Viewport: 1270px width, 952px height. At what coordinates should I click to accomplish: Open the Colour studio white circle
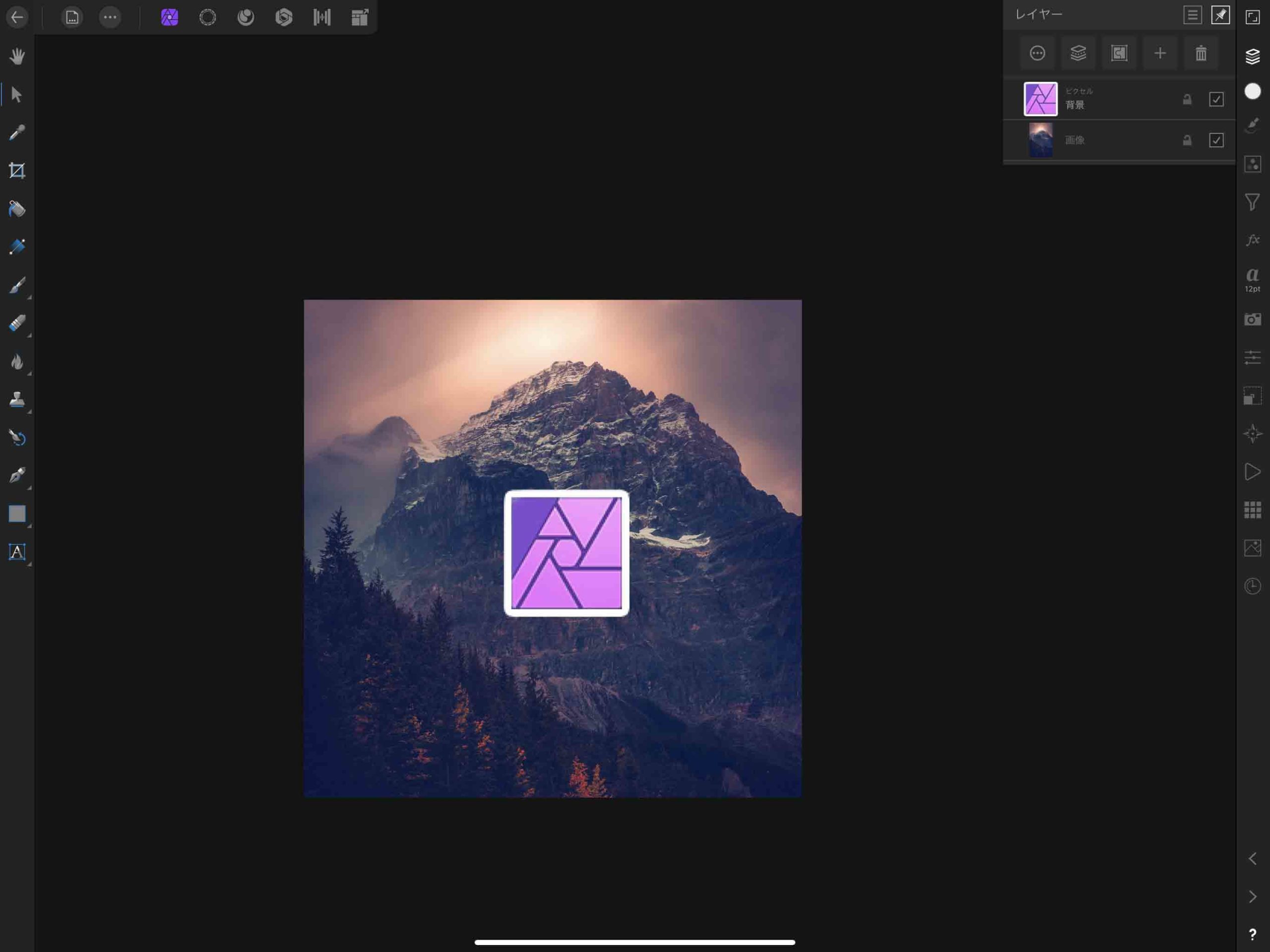click(x=1252, y=91)
